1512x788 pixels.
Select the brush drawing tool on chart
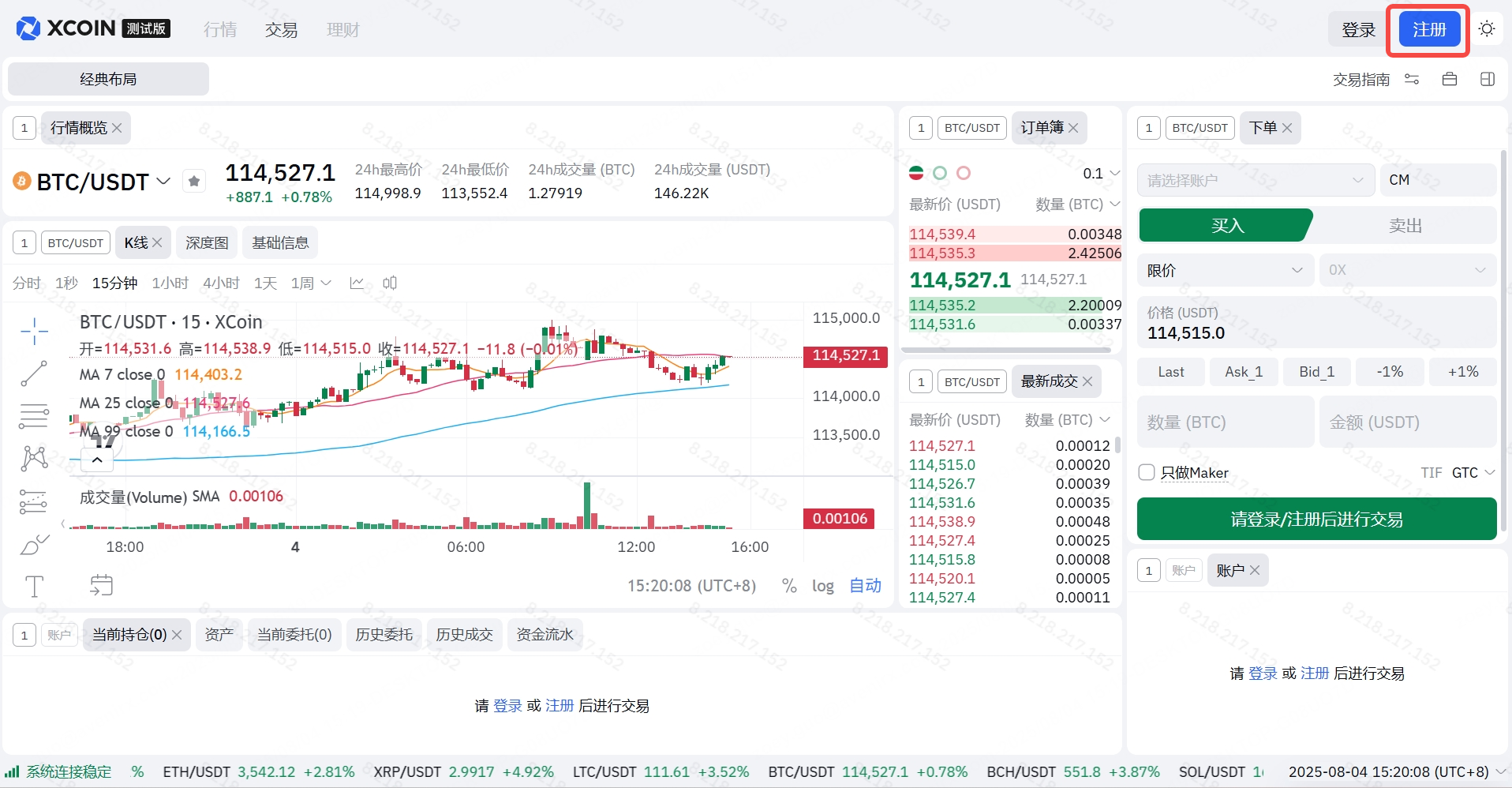[34, 544]
